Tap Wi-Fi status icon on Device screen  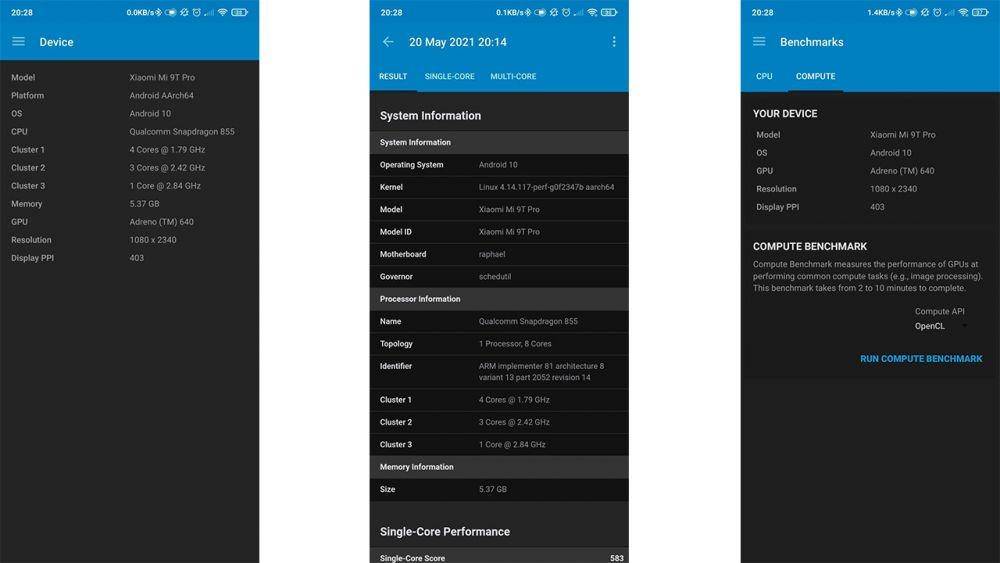222,12
